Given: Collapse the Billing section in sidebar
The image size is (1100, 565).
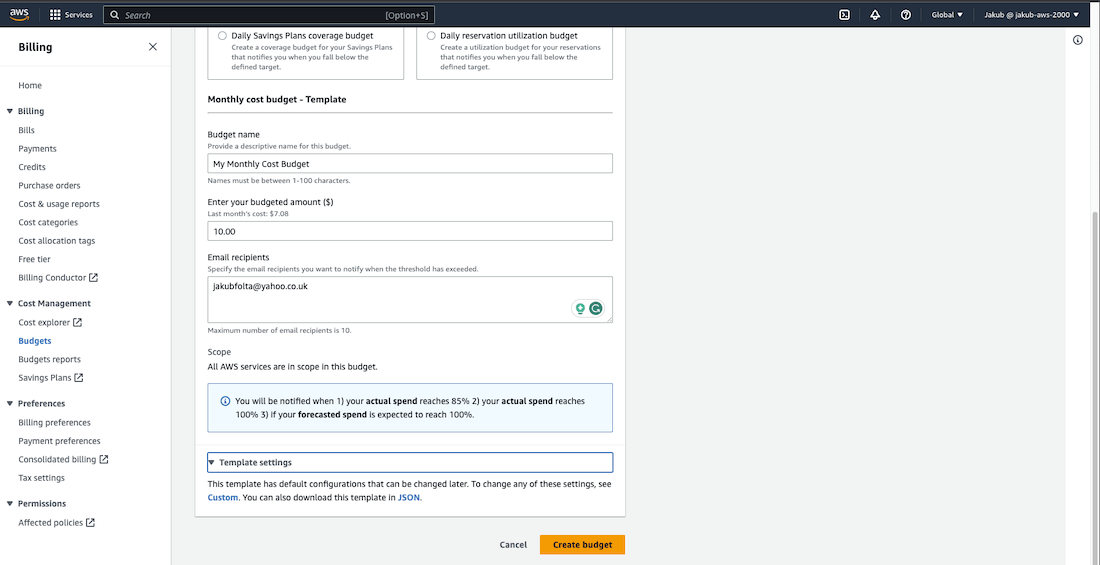Looking at the screenshot, I should click(x=9, y=112).
